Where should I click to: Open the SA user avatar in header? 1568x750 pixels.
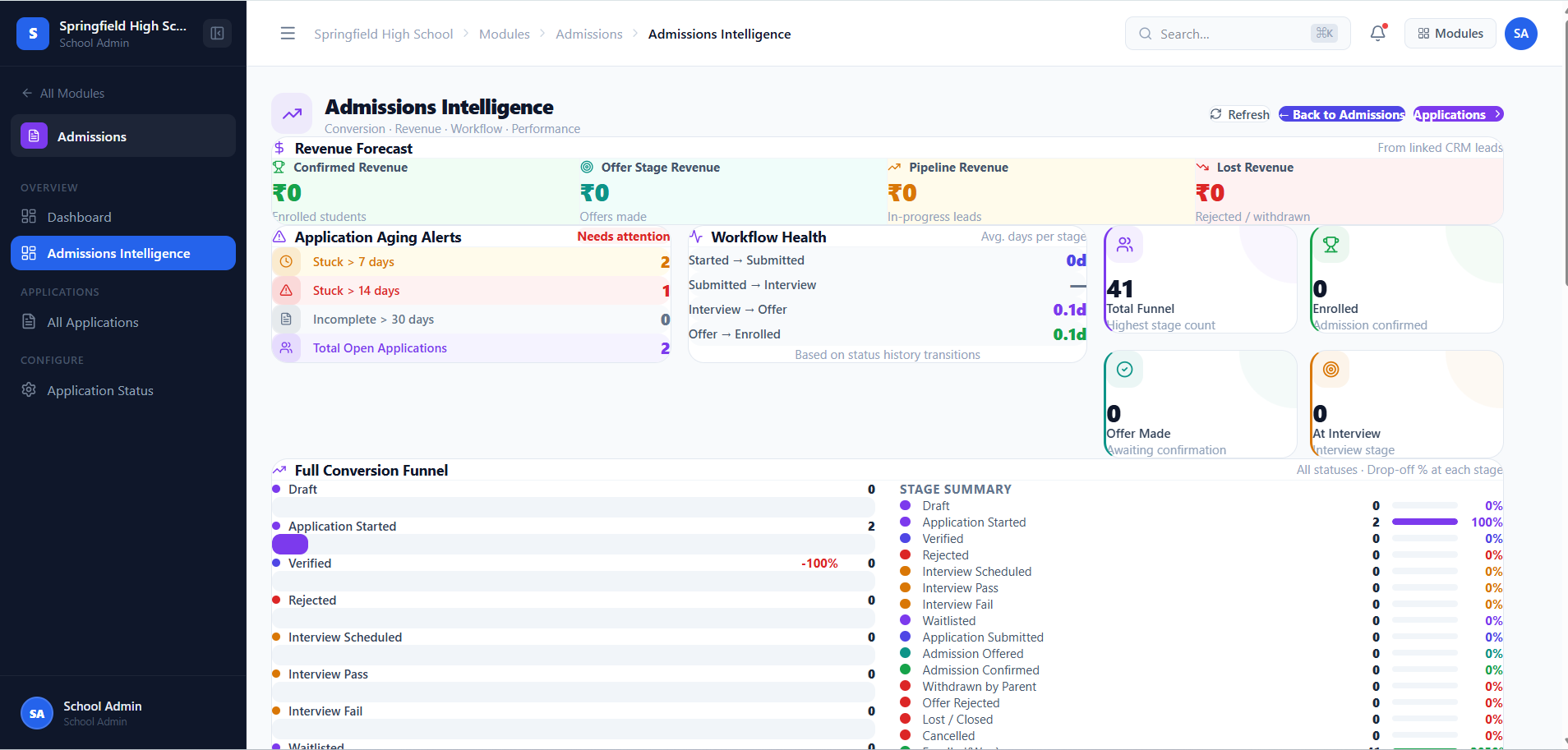(1521, 34)
